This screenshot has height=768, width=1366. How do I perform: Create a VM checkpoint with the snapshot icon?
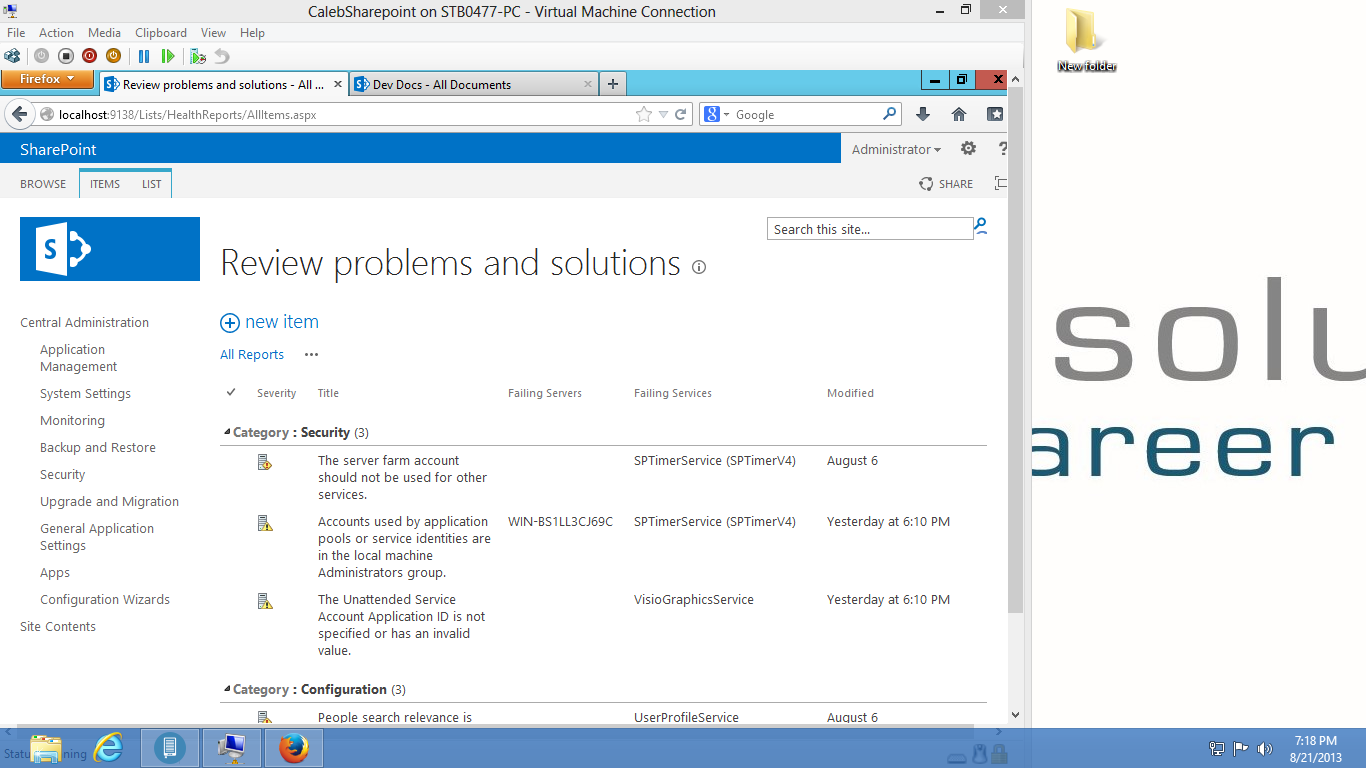tap(198, 56)
